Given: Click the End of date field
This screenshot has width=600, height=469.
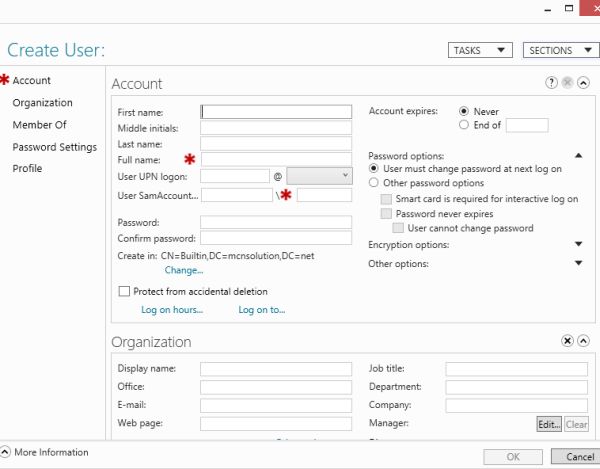Looking at the screenshot, I should coord(527,125).
